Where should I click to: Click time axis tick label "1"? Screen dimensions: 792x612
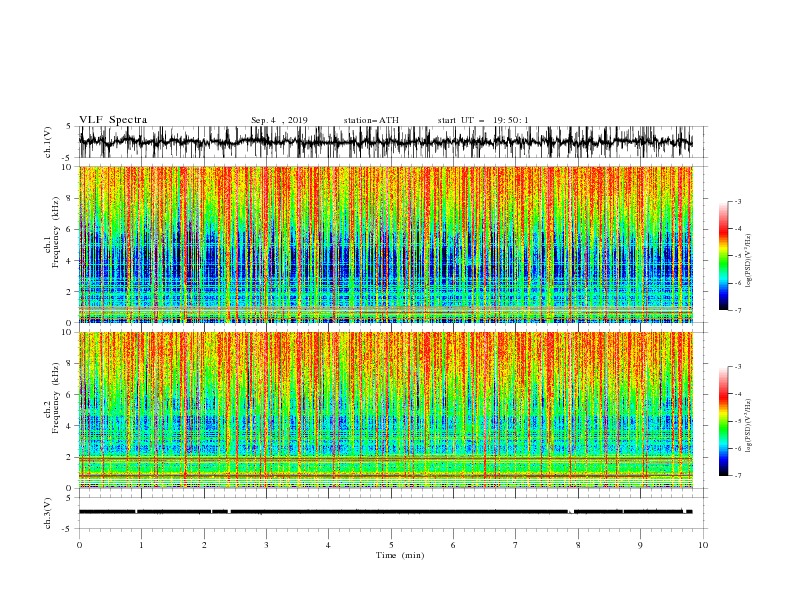[141, 545]
